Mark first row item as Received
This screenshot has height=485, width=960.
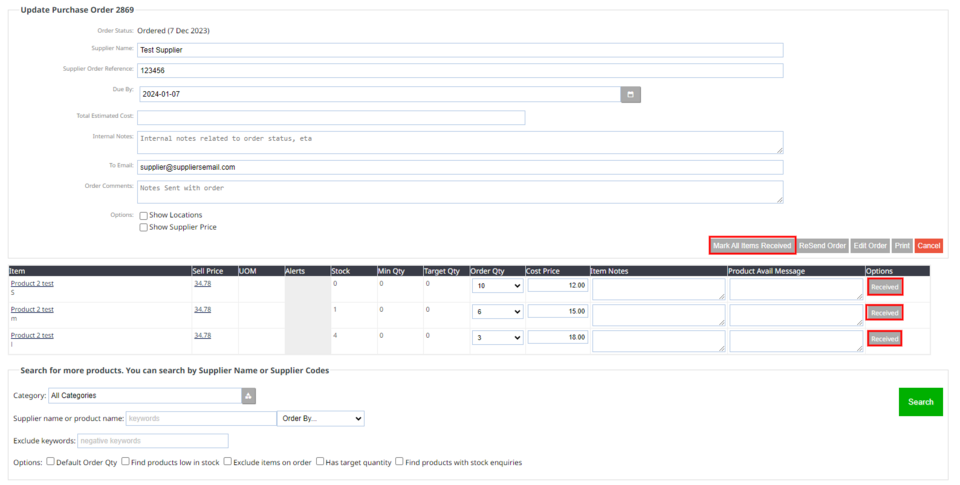(884, 287)
